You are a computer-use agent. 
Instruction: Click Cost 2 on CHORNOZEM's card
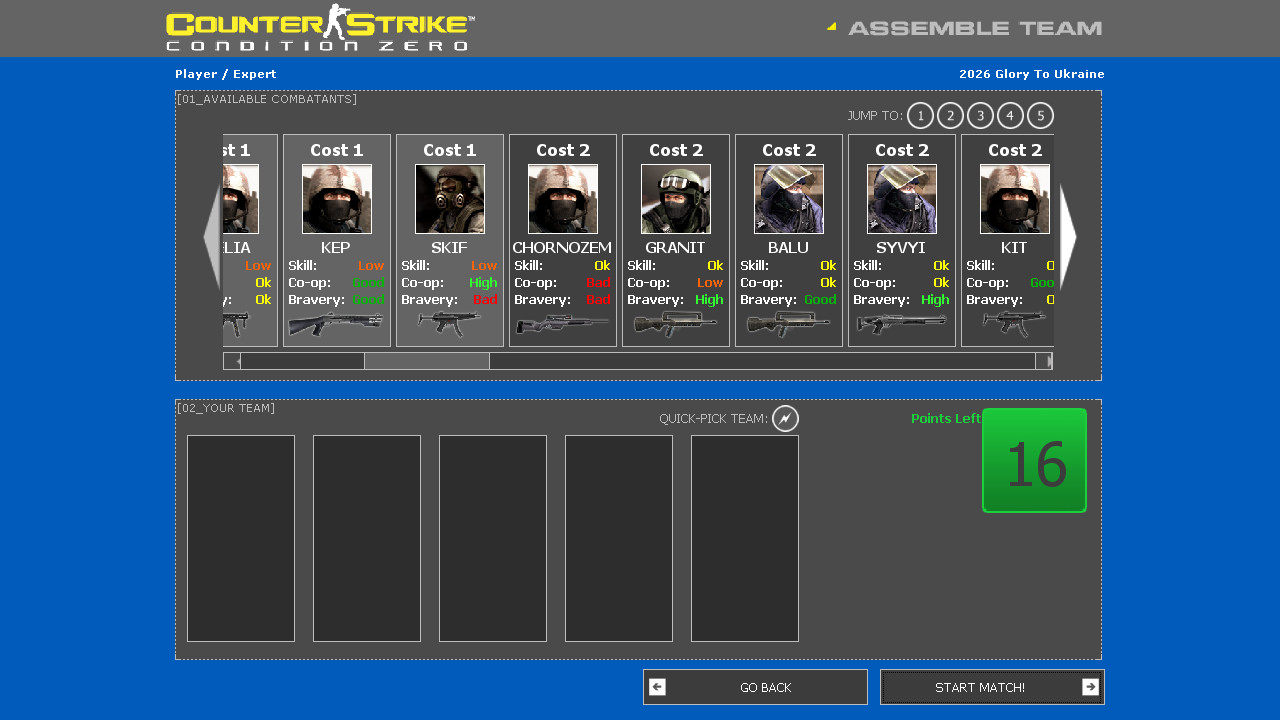[x=563, y=150]
